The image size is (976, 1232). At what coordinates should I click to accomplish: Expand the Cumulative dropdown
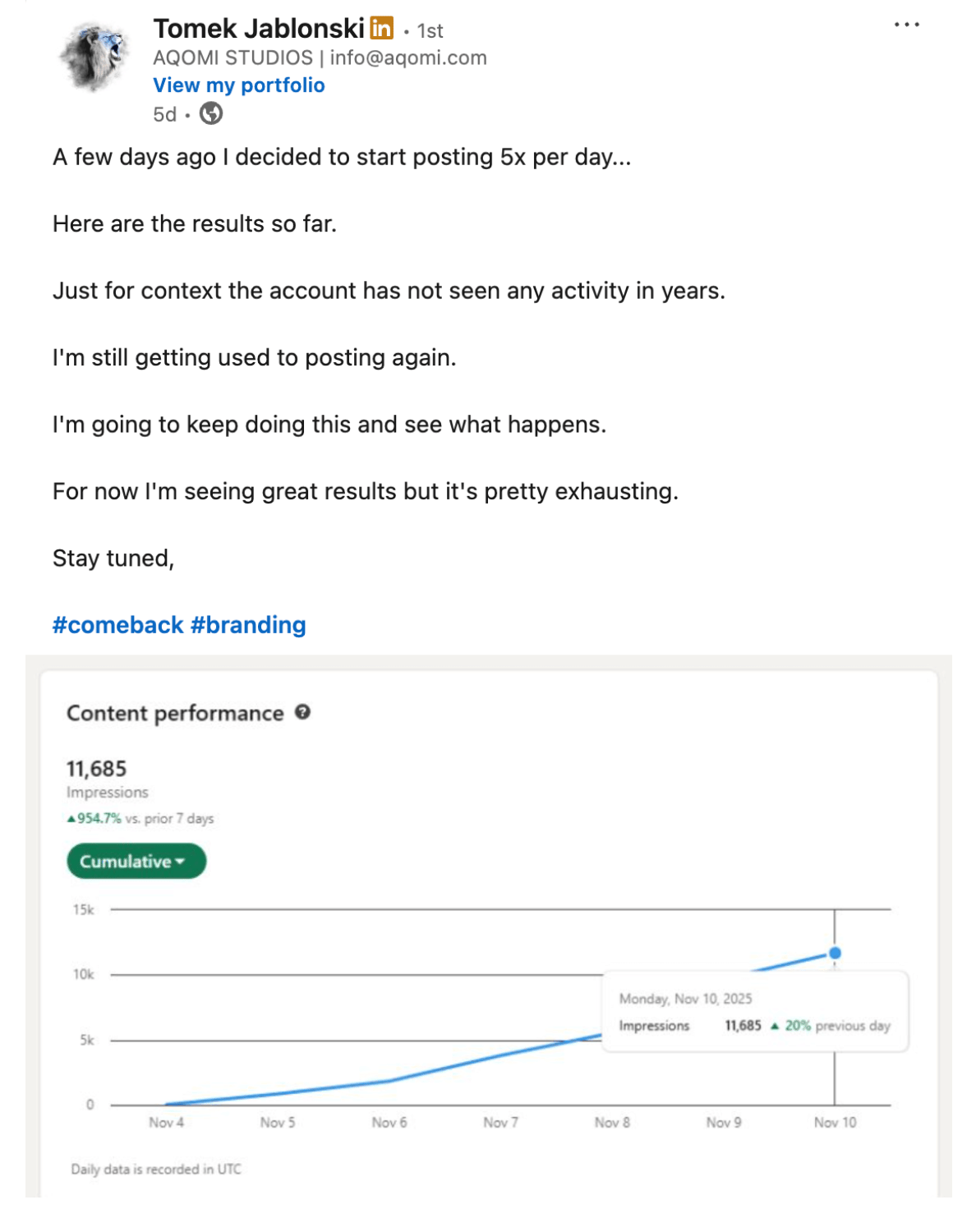pyautogui.click(x=136, y=862)
